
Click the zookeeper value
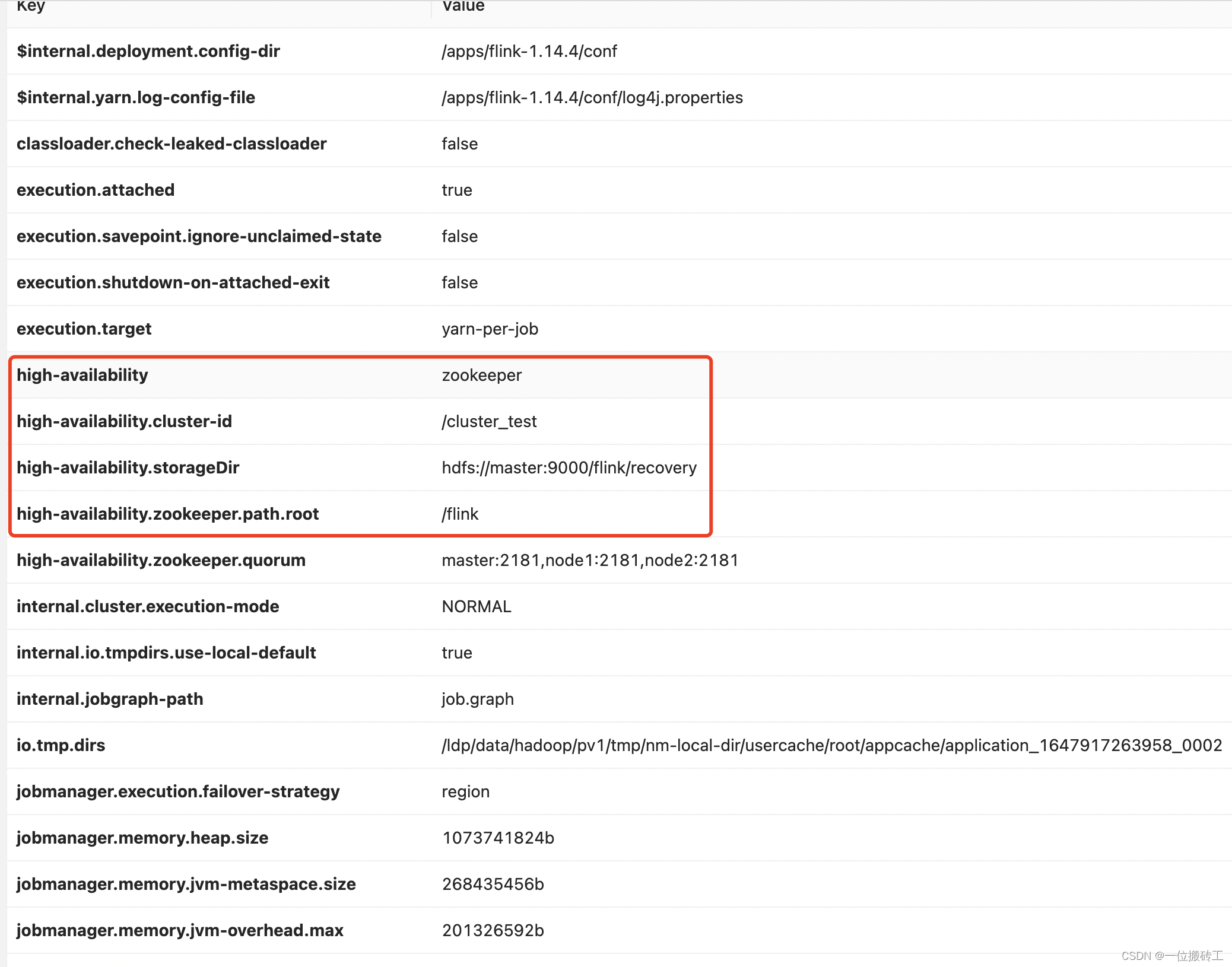click(x=482, y=375)
